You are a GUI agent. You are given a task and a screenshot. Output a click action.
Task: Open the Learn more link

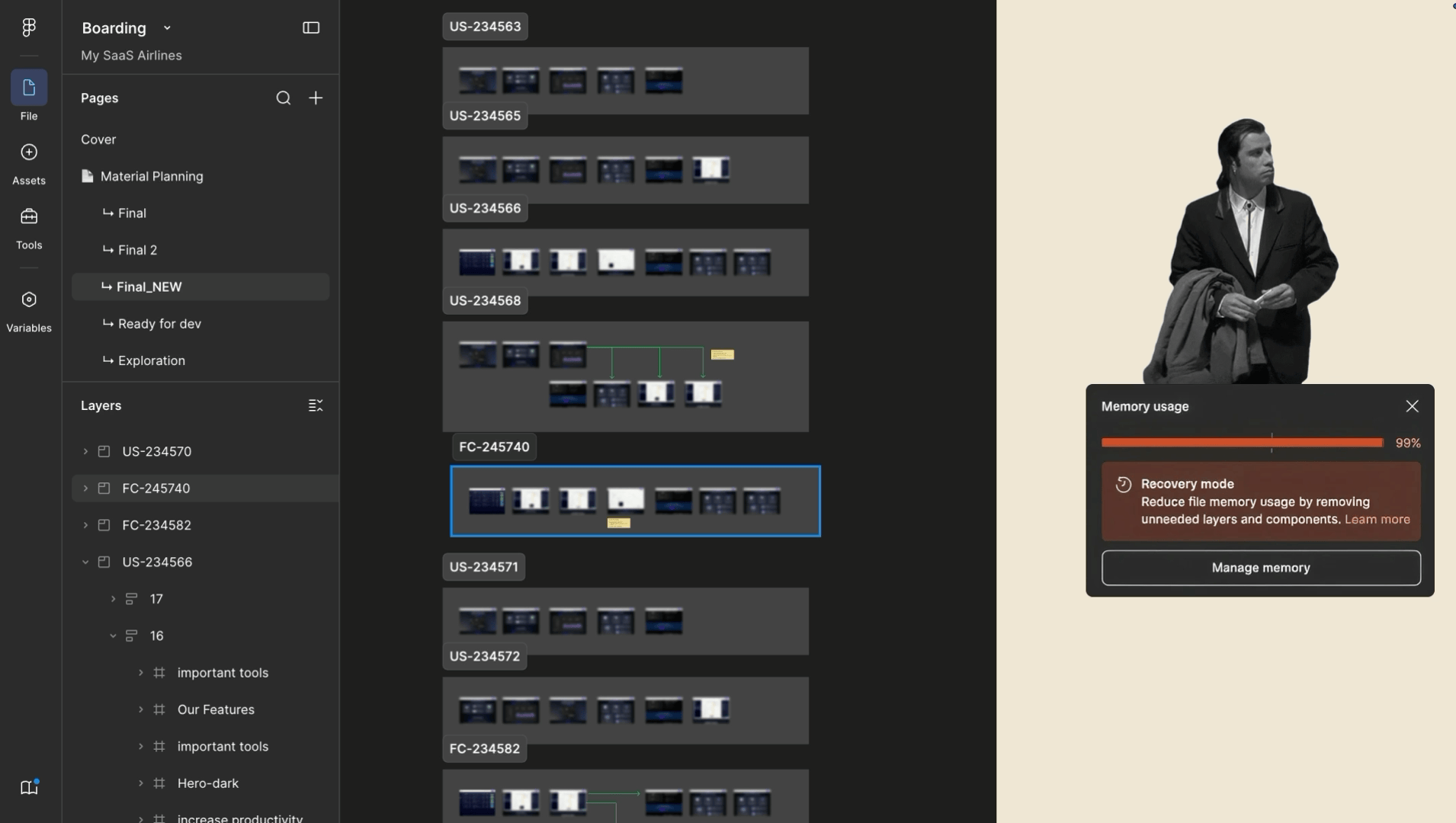click(1377, 520)
